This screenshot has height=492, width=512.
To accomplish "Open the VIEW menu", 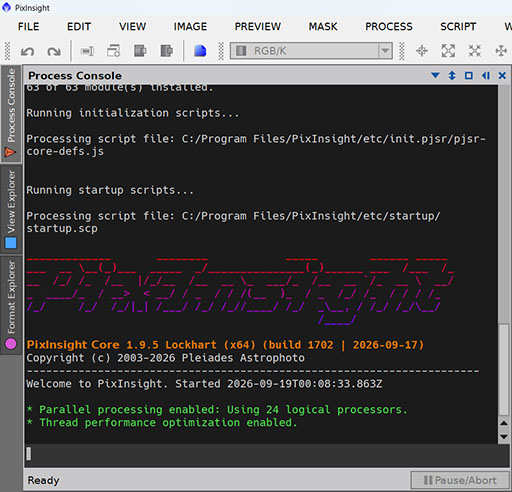I will [132, 26].
